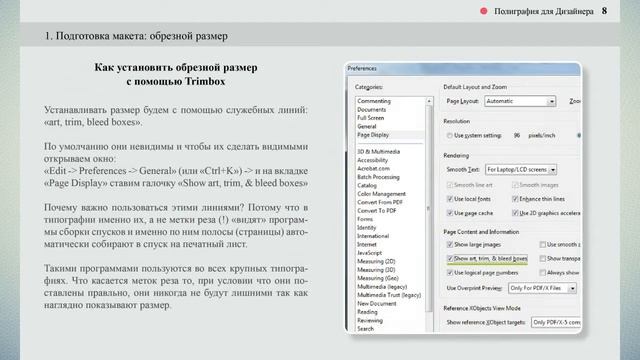The image size is (640, 360).
Task: Toggle Enhance thin lines checkbox
Action: coord(515,199)
